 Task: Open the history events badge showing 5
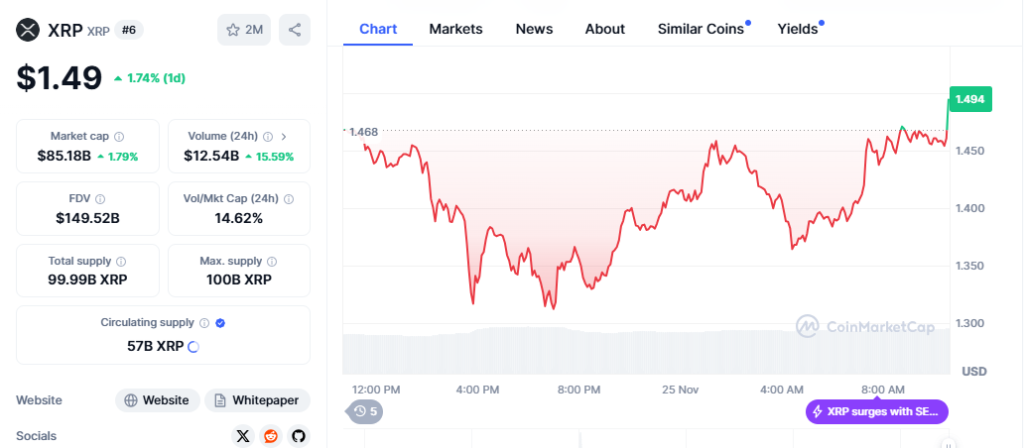364,410
